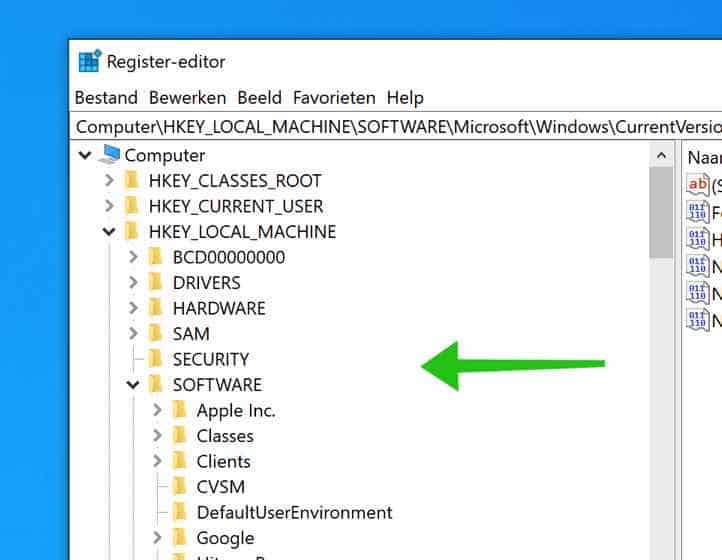
Task: Collapse HKEY_LOCAL_MACHINE chevron
Action: (x=109, y=232)
